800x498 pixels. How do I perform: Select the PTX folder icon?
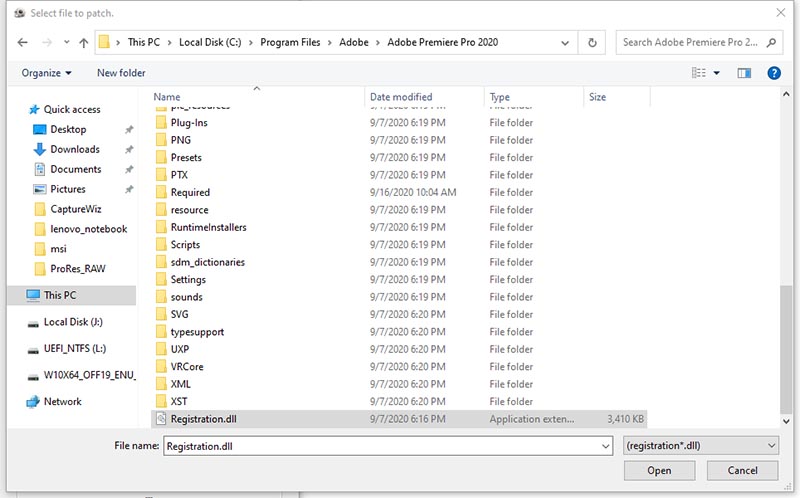coord(161,175)
